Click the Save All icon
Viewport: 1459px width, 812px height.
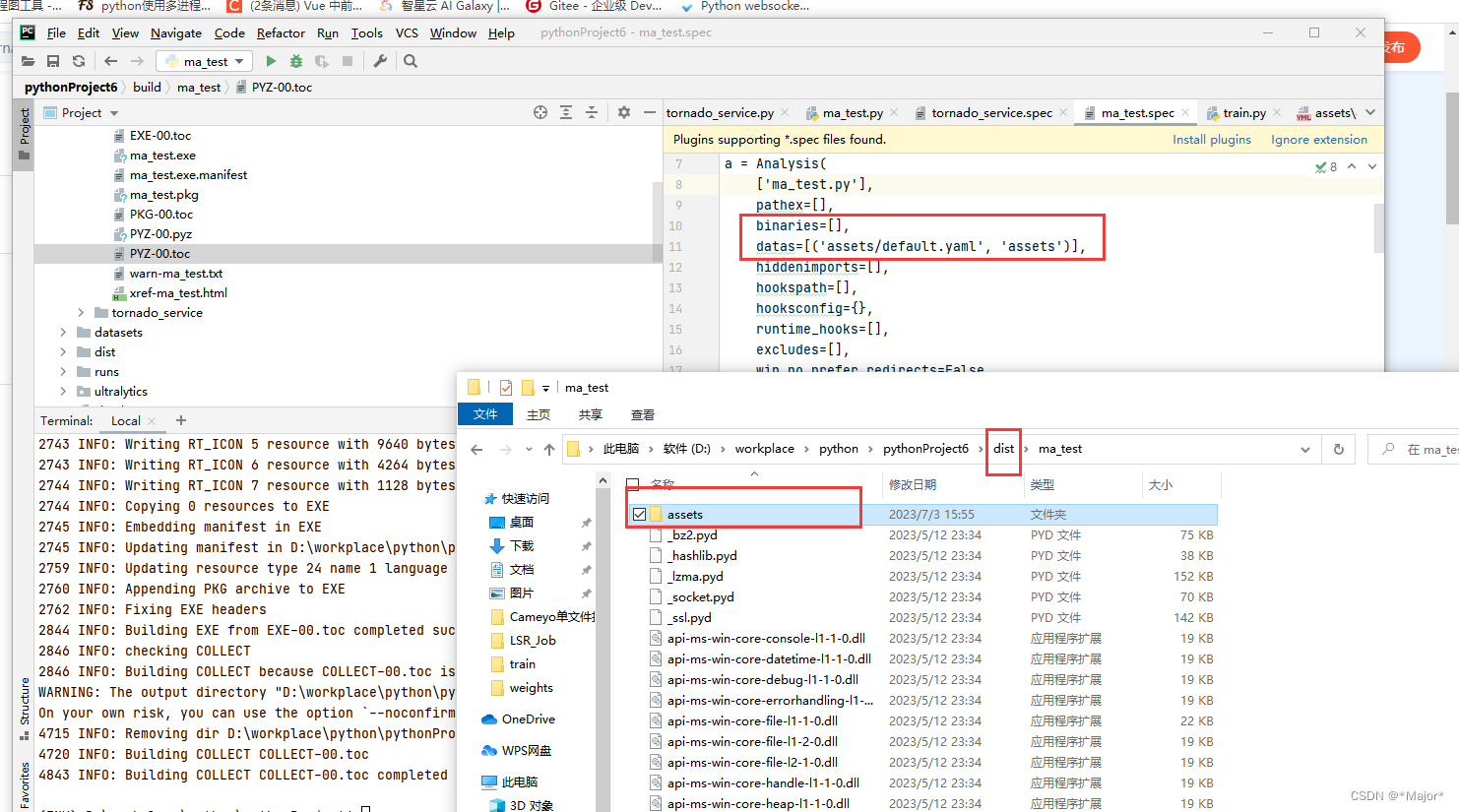(x=53, y=61)
